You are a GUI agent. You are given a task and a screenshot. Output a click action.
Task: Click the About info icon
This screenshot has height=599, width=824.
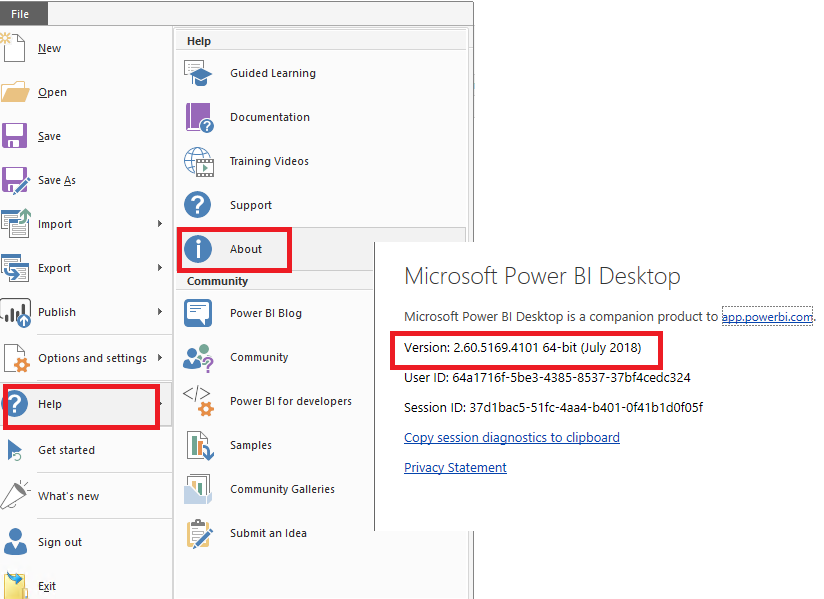click(198, 249)
